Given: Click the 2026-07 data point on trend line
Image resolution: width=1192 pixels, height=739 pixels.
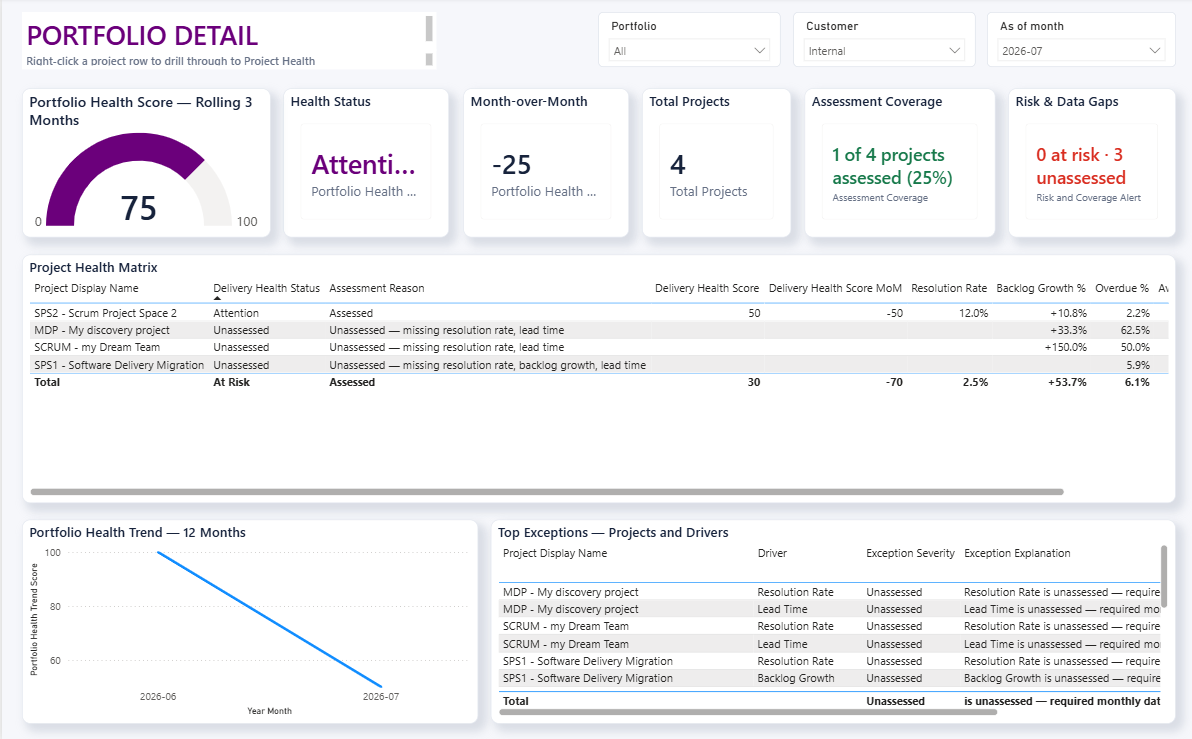Looking at the screenshot, I should [x=381, y=687].
